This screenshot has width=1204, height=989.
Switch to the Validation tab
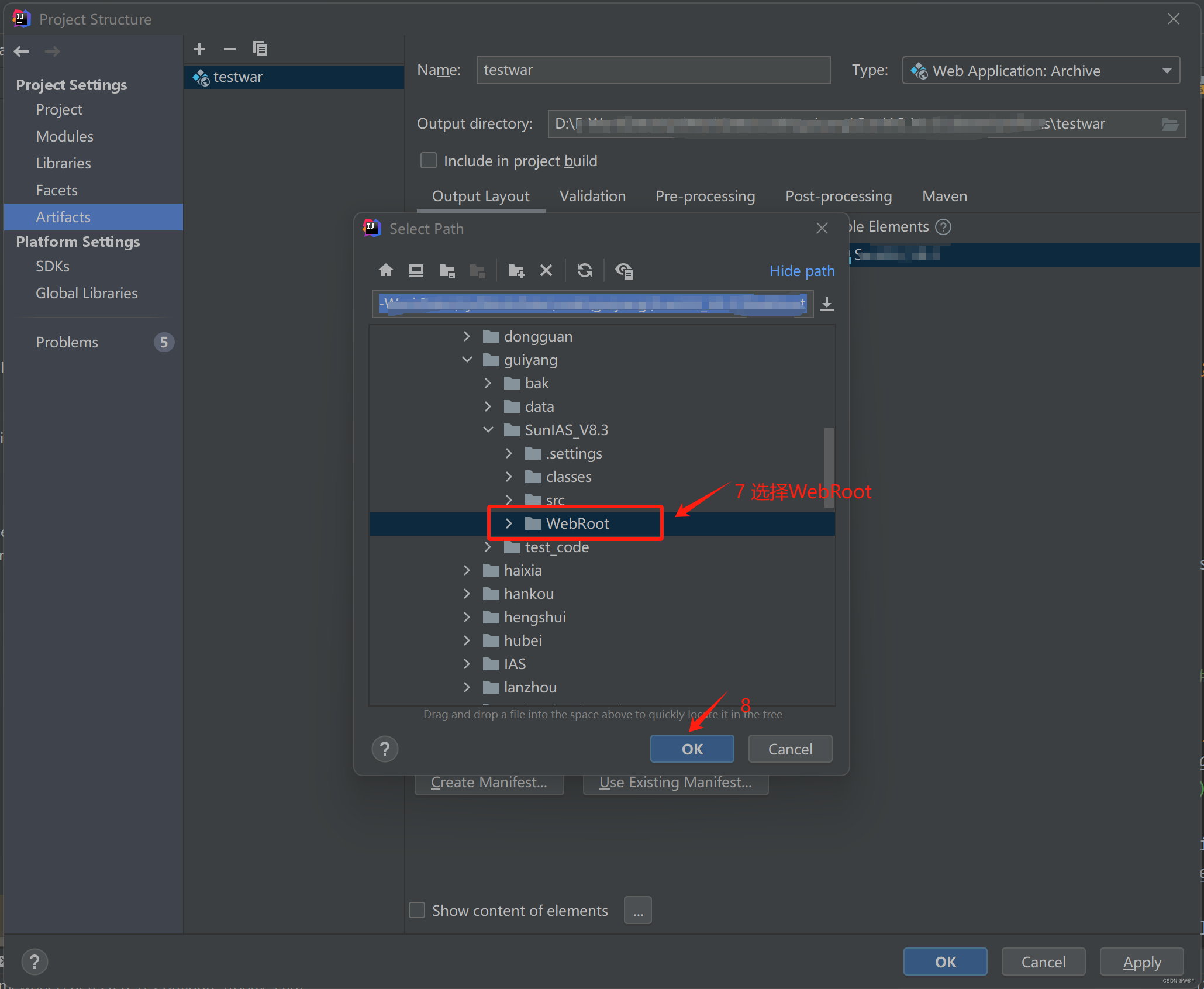tap(592, 196)
